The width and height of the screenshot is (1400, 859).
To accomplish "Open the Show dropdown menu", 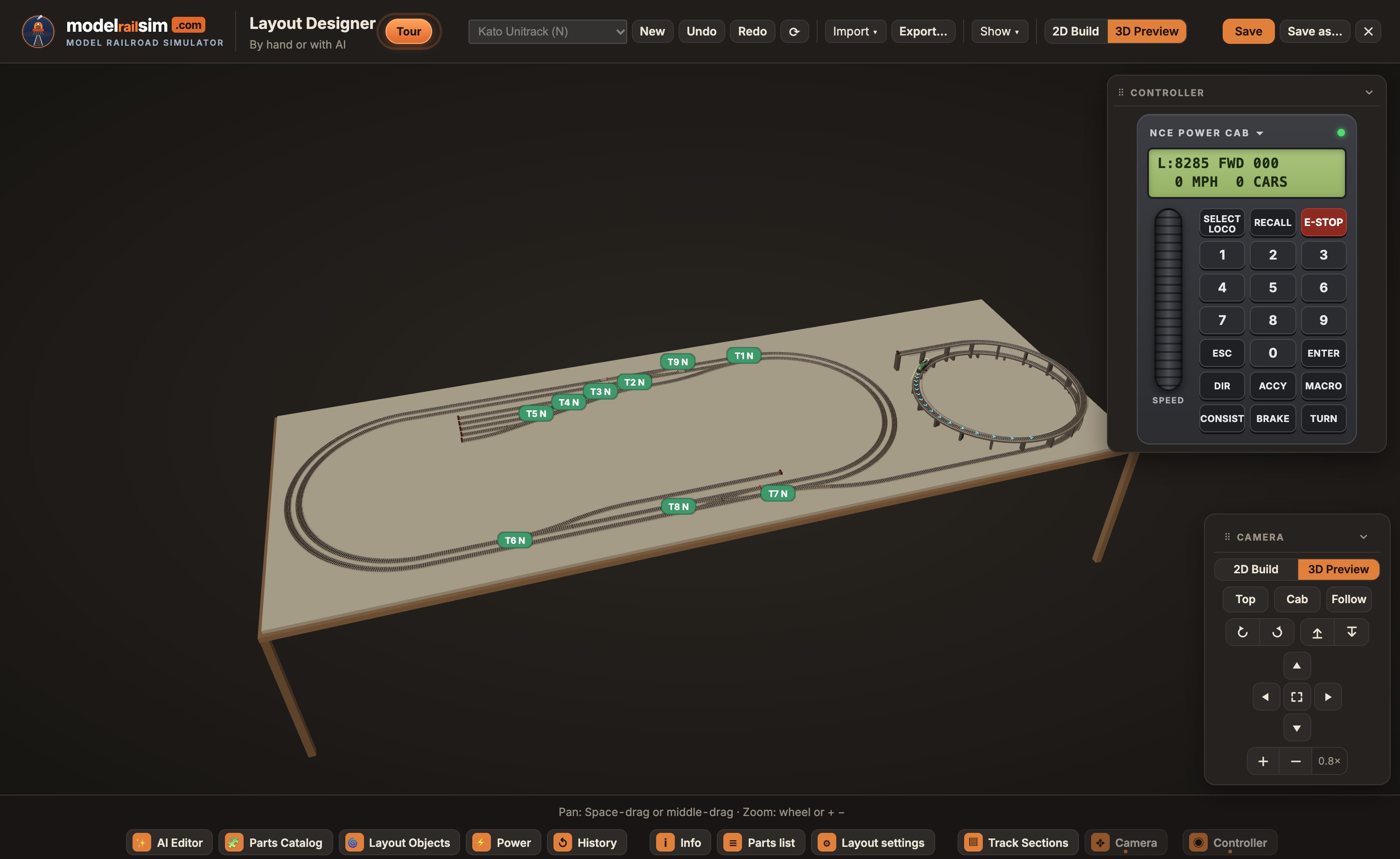I will pos(1000,31).
